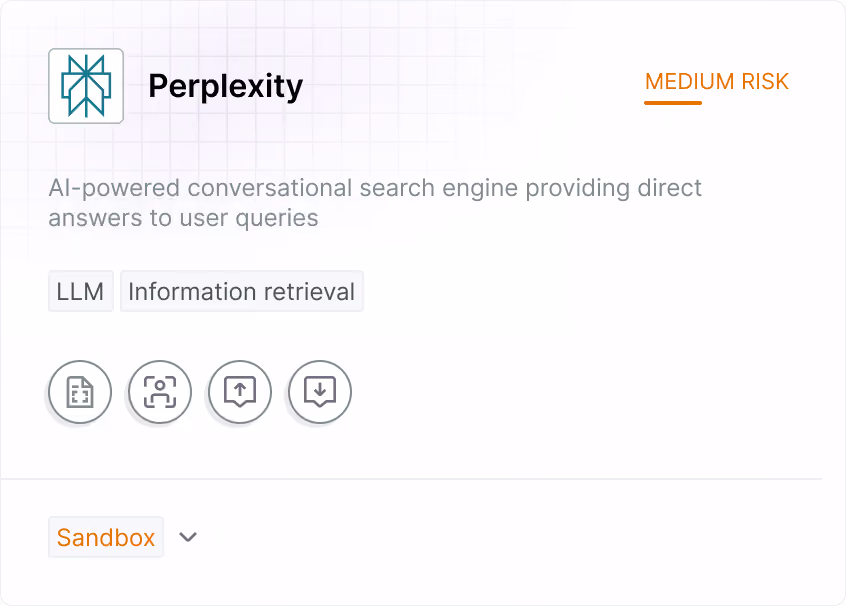
Task: Click the MEDIUM RISK label
Action: (x=717, y=81)
